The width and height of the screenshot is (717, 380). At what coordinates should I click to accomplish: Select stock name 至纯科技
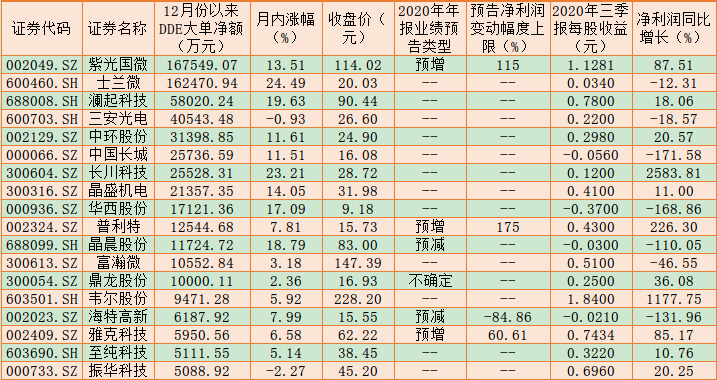coord(118,353)
